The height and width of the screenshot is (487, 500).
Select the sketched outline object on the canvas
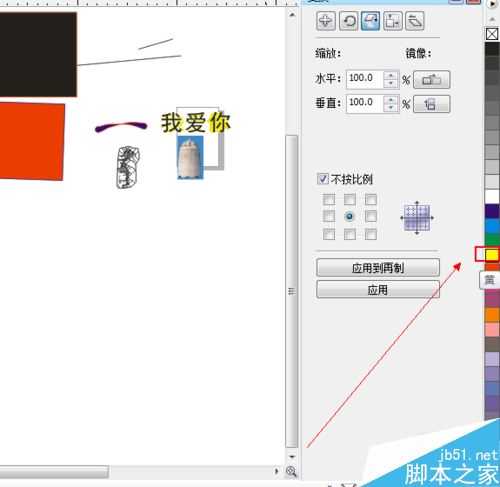click(128, 167)
